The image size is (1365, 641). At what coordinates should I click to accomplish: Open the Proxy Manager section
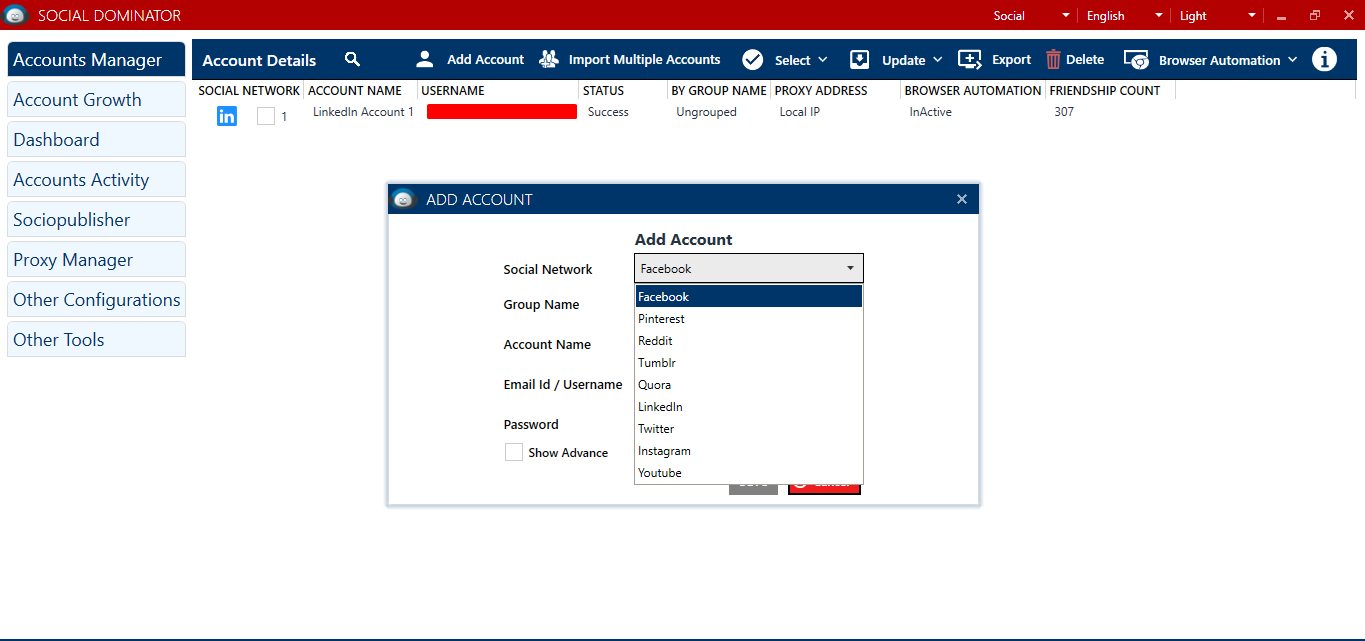click(x=96, y=259)
